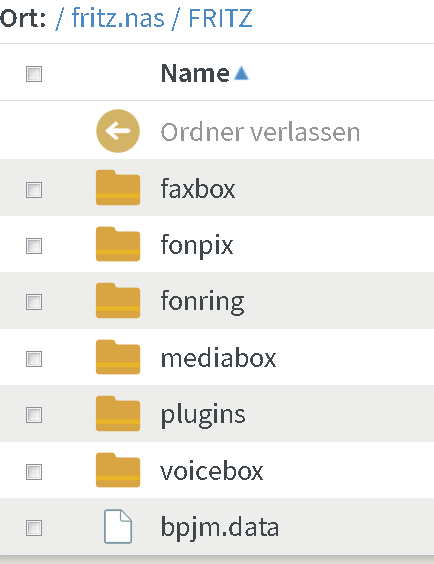This screenshot has height=564, width=434.
Task: Check the box next to mediabox
Action: [x=34, y=359]
